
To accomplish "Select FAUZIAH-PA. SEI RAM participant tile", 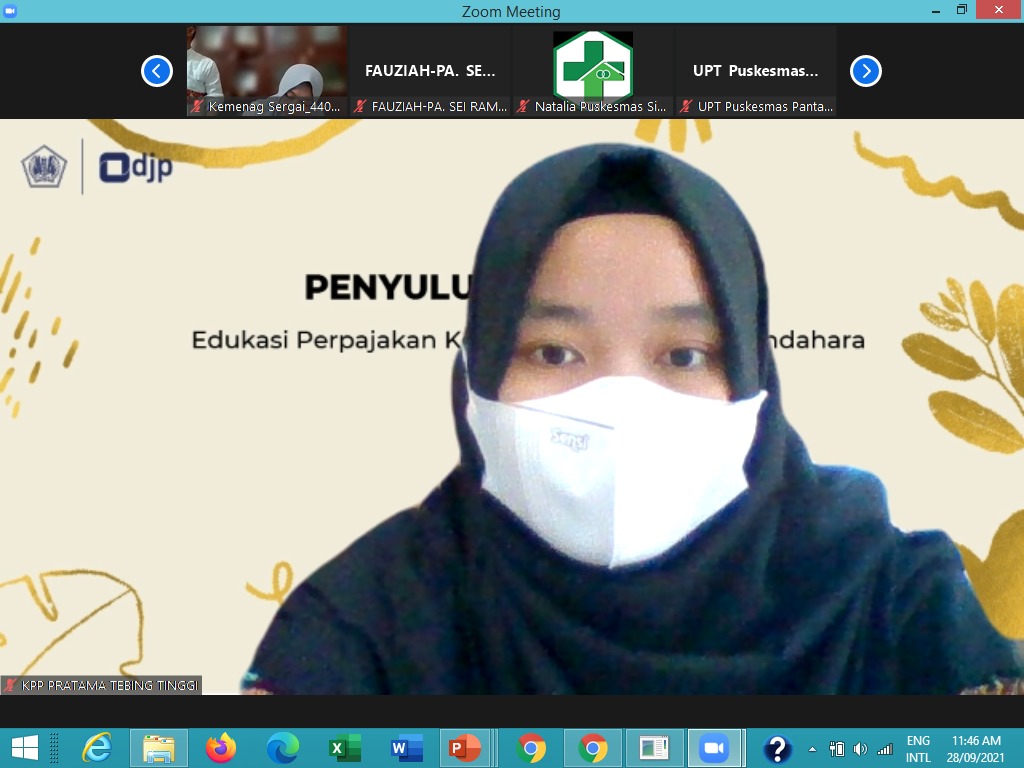I will coord(430,71).
